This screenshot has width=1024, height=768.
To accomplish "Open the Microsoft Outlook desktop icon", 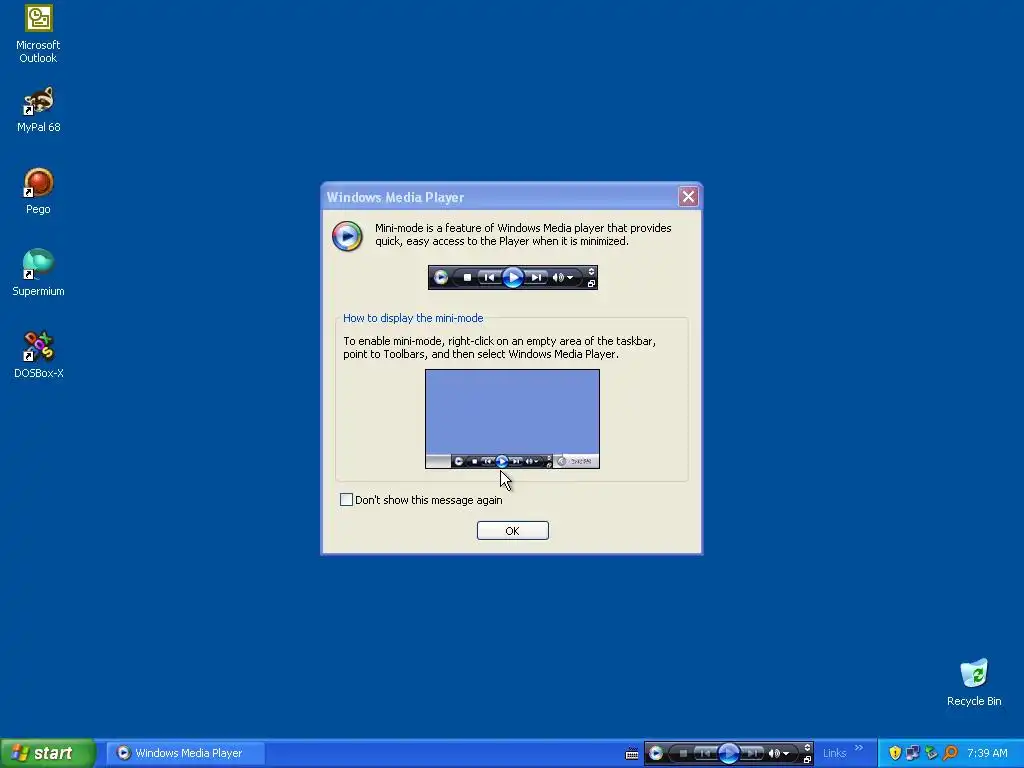I will [x=38, y=34].
